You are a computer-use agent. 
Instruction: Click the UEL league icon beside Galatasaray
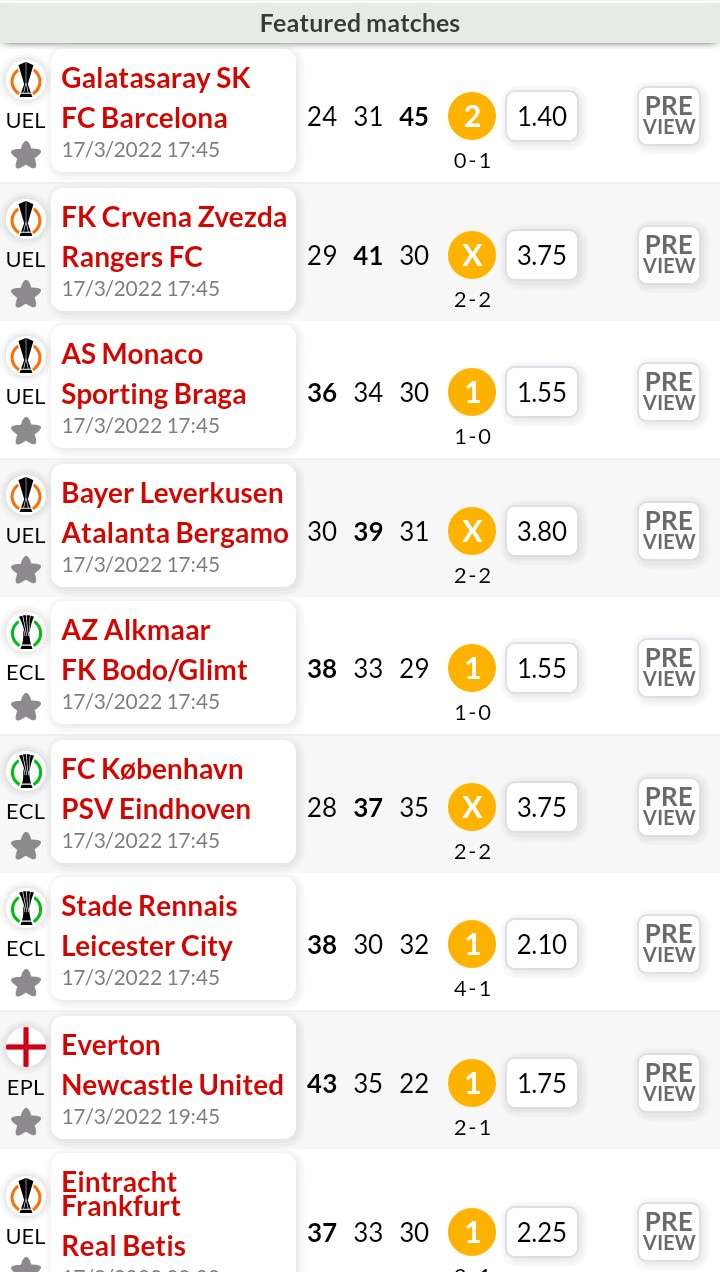(x=26, y=79)
